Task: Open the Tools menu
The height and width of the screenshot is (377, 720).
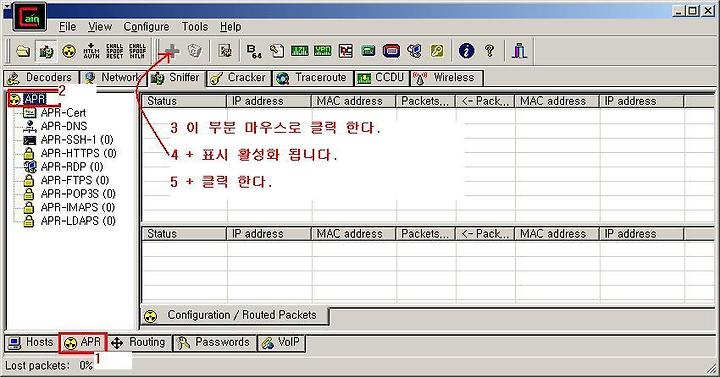Action: pyautogui.click(x=195, y=27)
